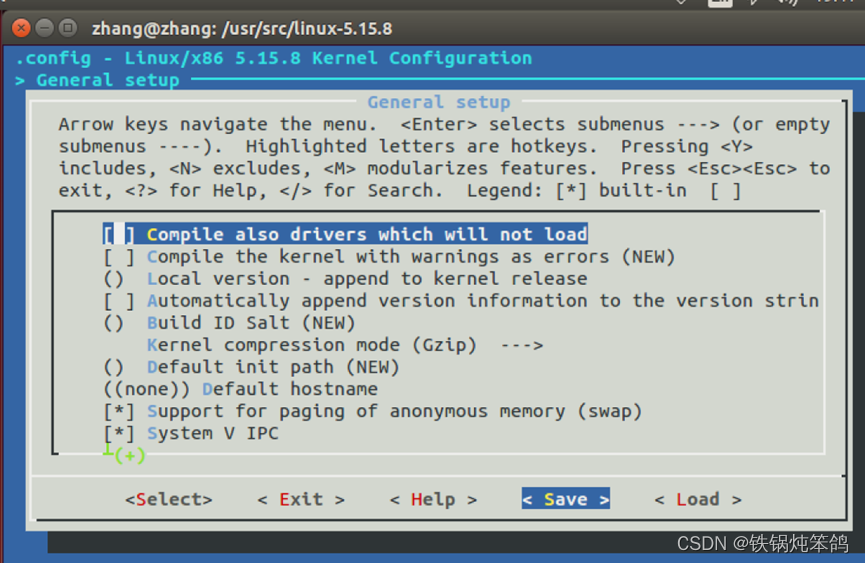Toggle 'Compile the kernel with warnings as errors' checkbox
The image size is (865, 563).
119,257
